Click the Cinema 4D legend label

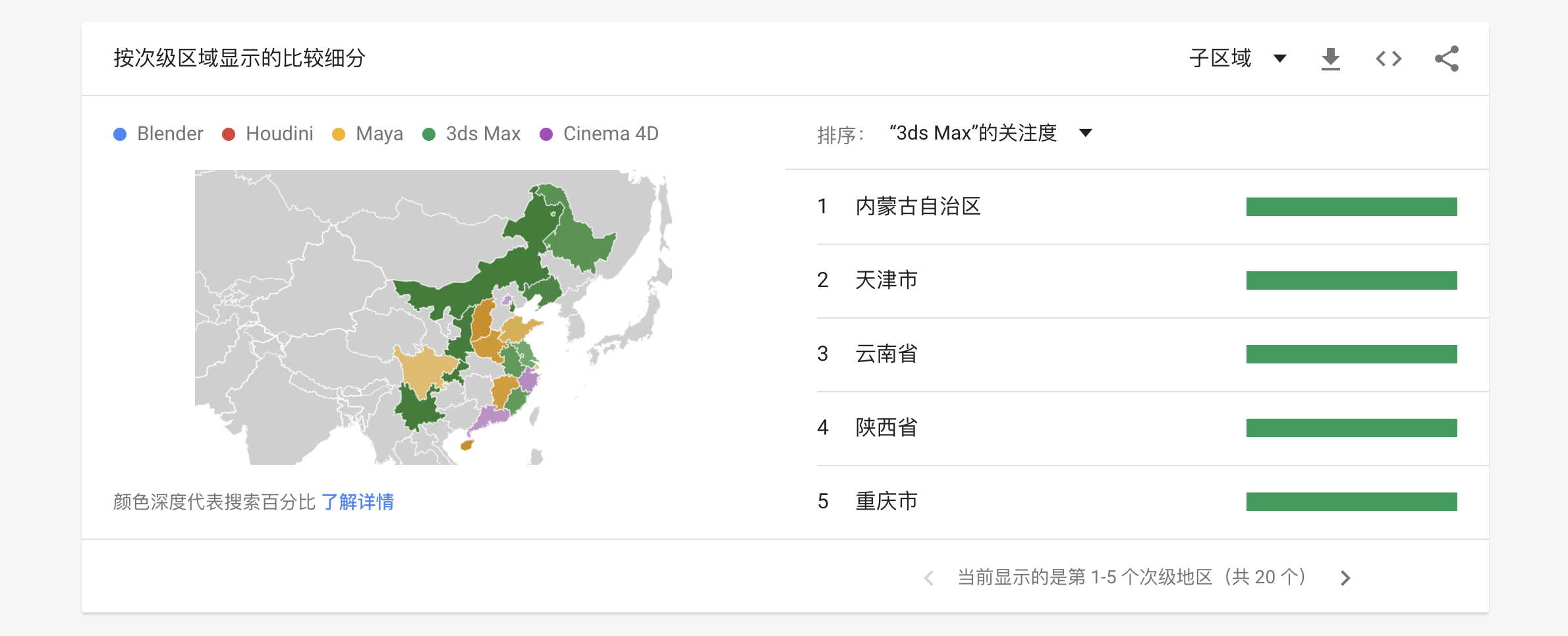click(611, 134)
